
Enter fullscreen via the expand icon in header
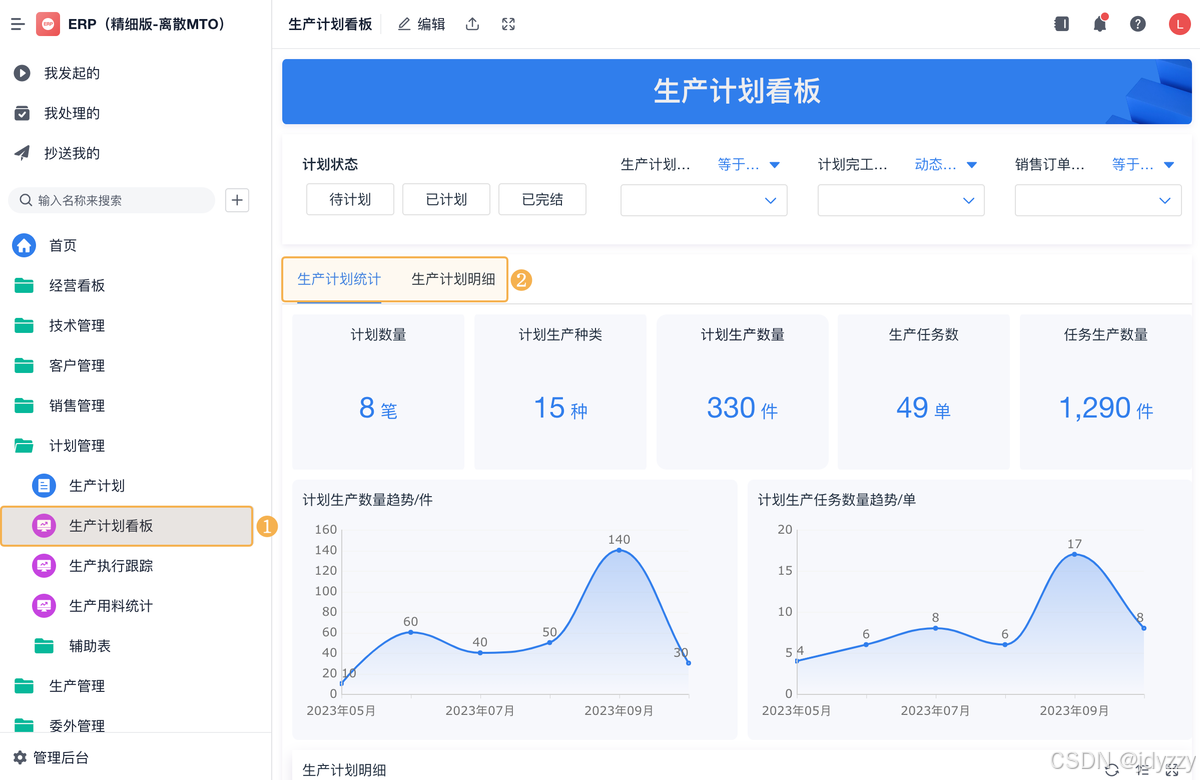pos(508,24)
